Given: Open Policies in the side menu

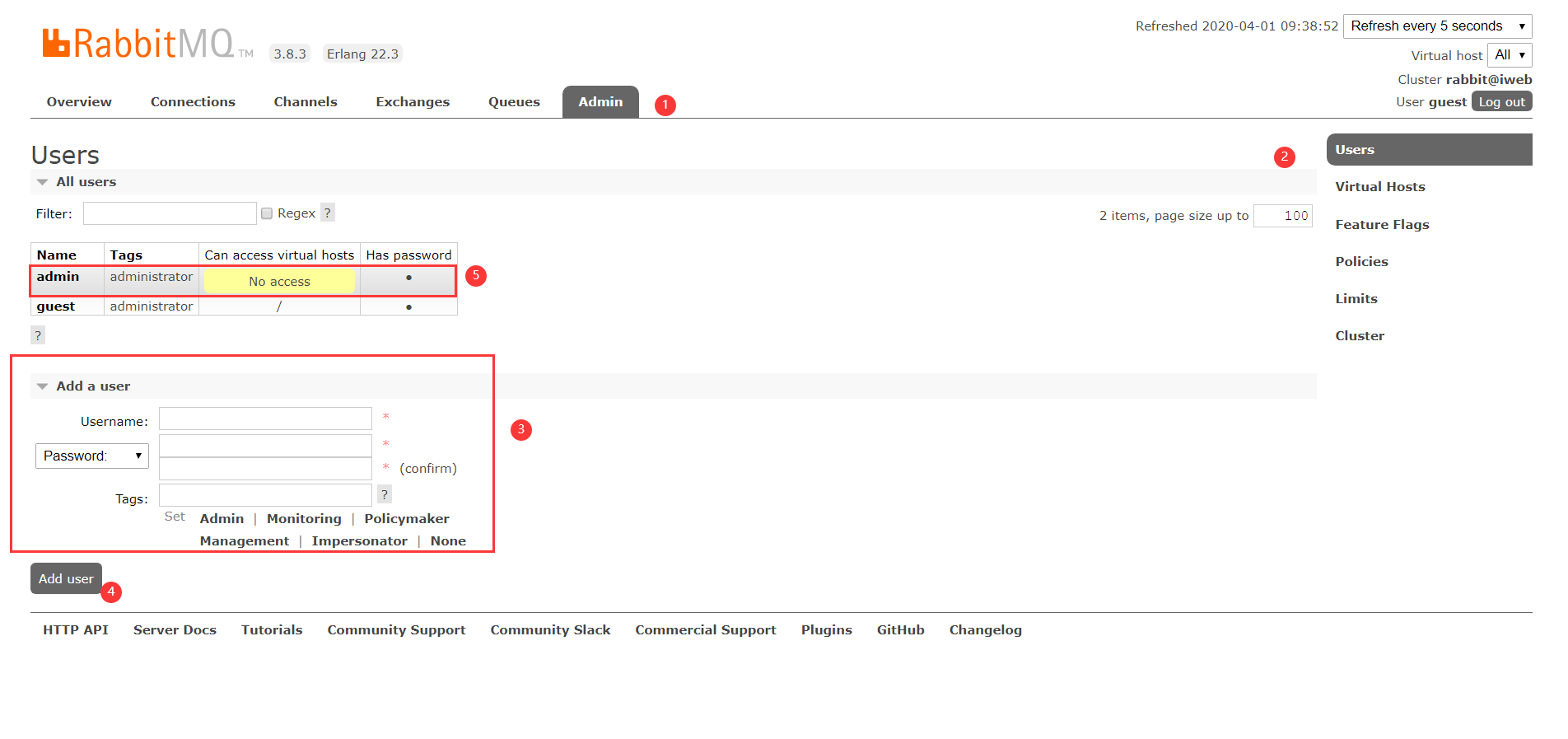Looking at the screenshot, I should (x=1361, y=262).
